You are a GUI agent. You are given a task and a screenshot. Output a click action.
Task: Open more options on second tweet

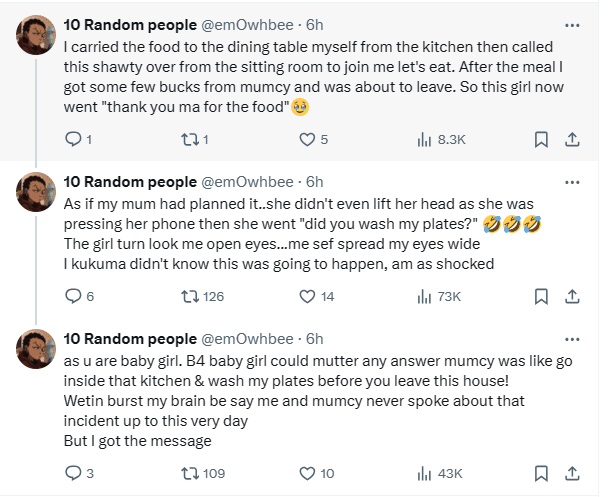pos(572,181)
